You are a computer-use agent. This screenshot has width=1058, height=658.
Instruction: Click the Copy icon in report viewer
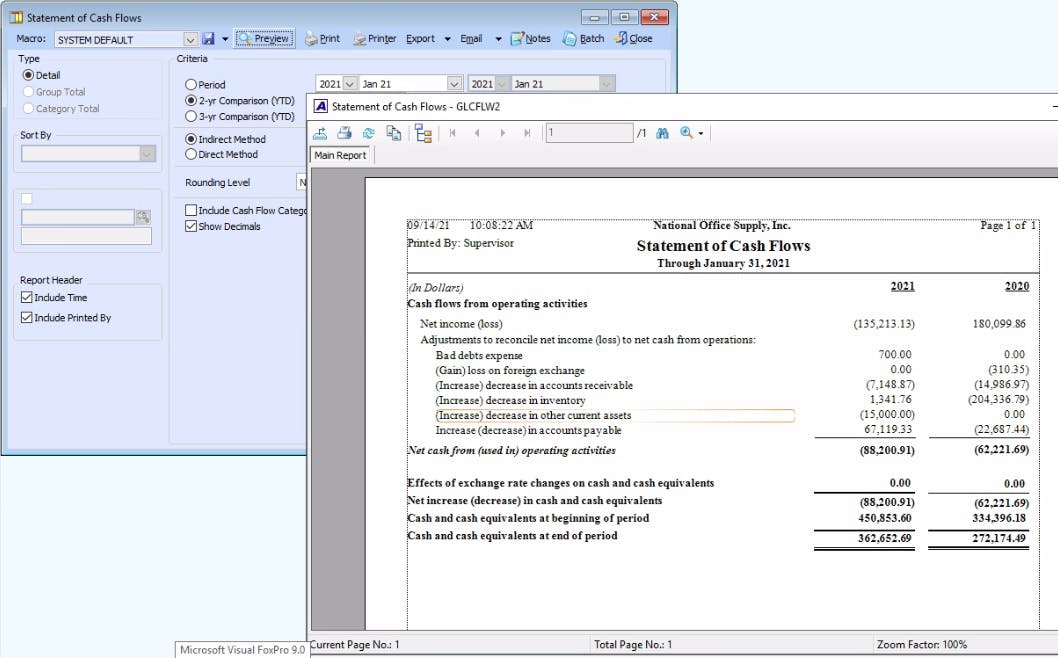coord(393,134)
